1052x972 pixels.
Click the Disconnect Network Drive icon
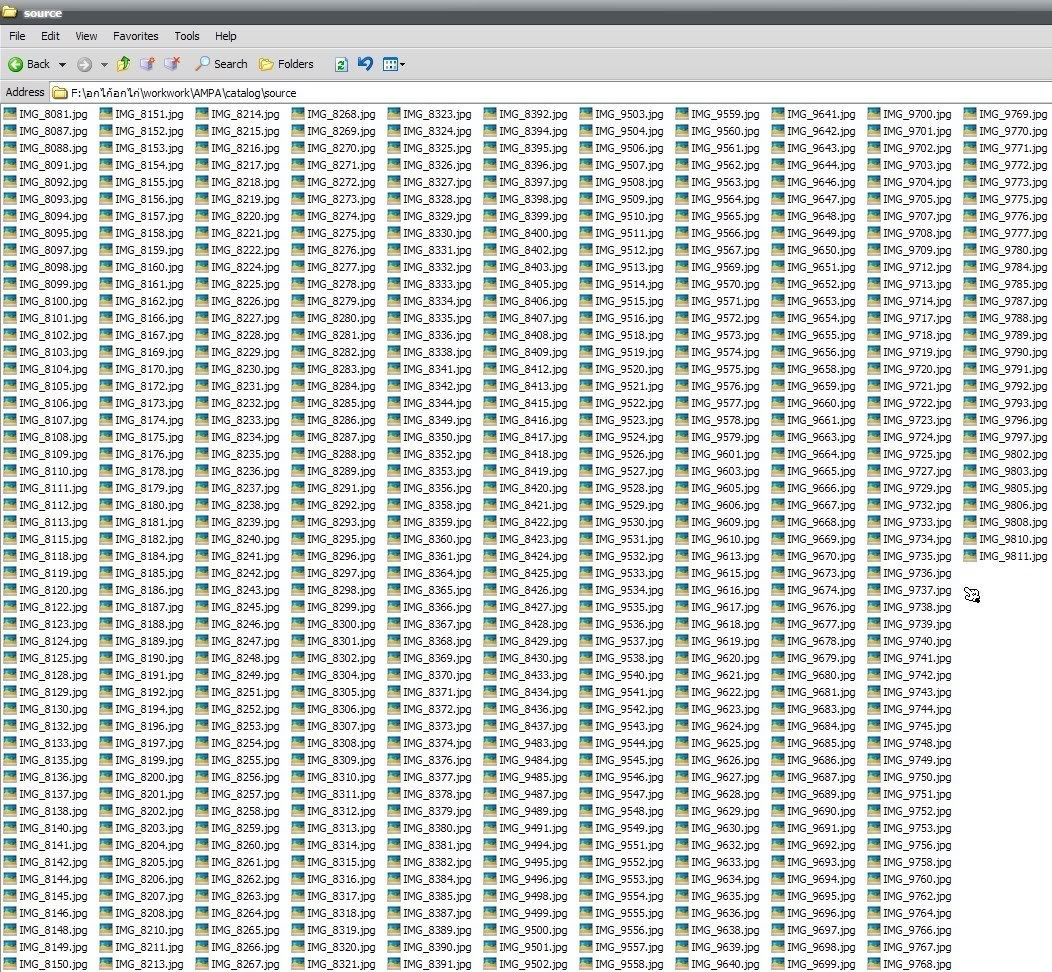172,64
